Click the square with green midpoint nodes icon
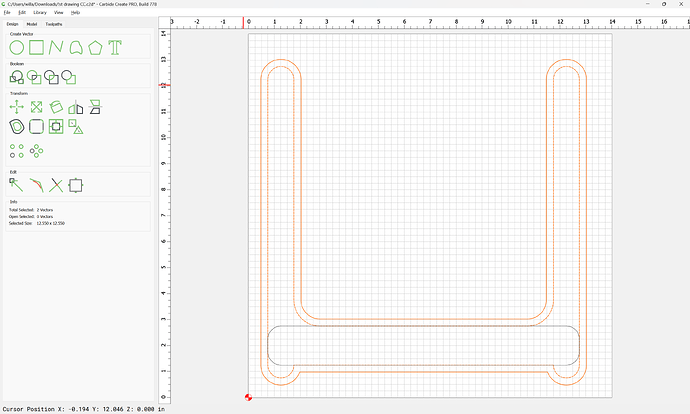Image resolution: width=690 pixels, height=414 pixels. tap(76, 185)
